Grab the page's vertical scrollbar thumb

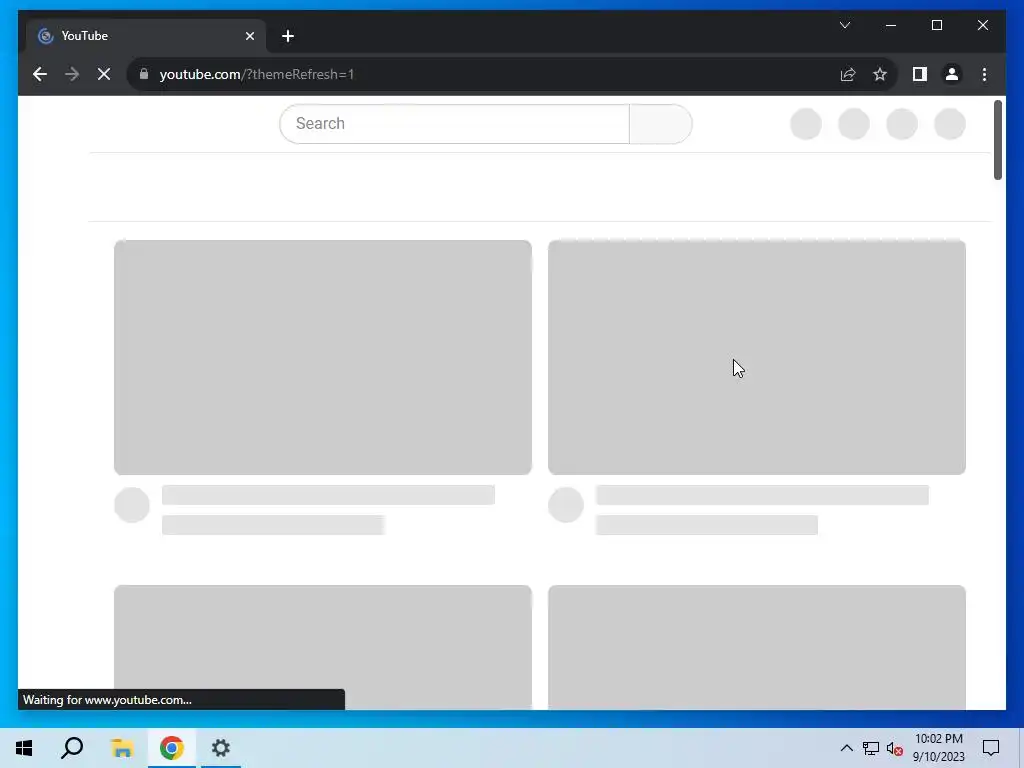[997, 140]
